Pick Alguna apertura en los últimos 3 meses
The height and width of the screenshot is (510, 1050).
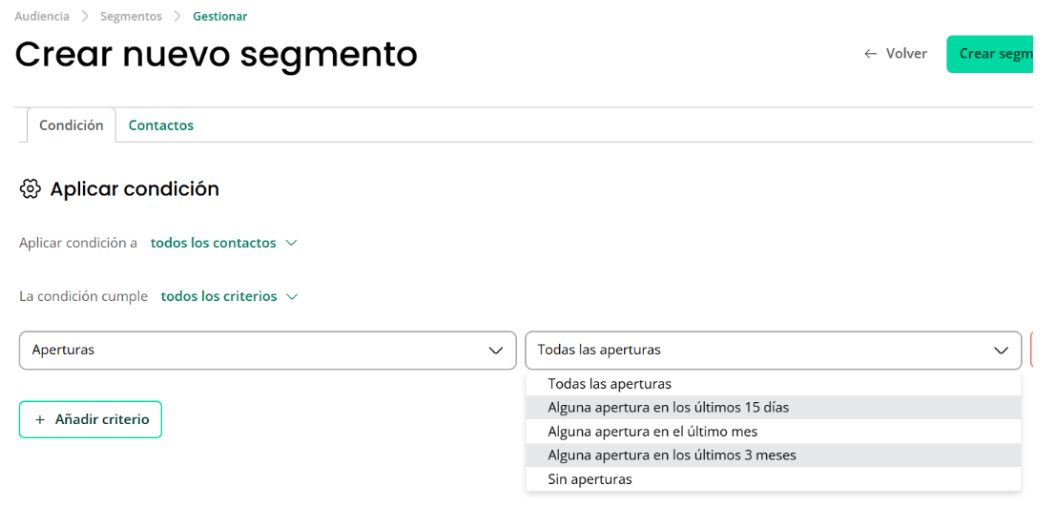(773, 455)
